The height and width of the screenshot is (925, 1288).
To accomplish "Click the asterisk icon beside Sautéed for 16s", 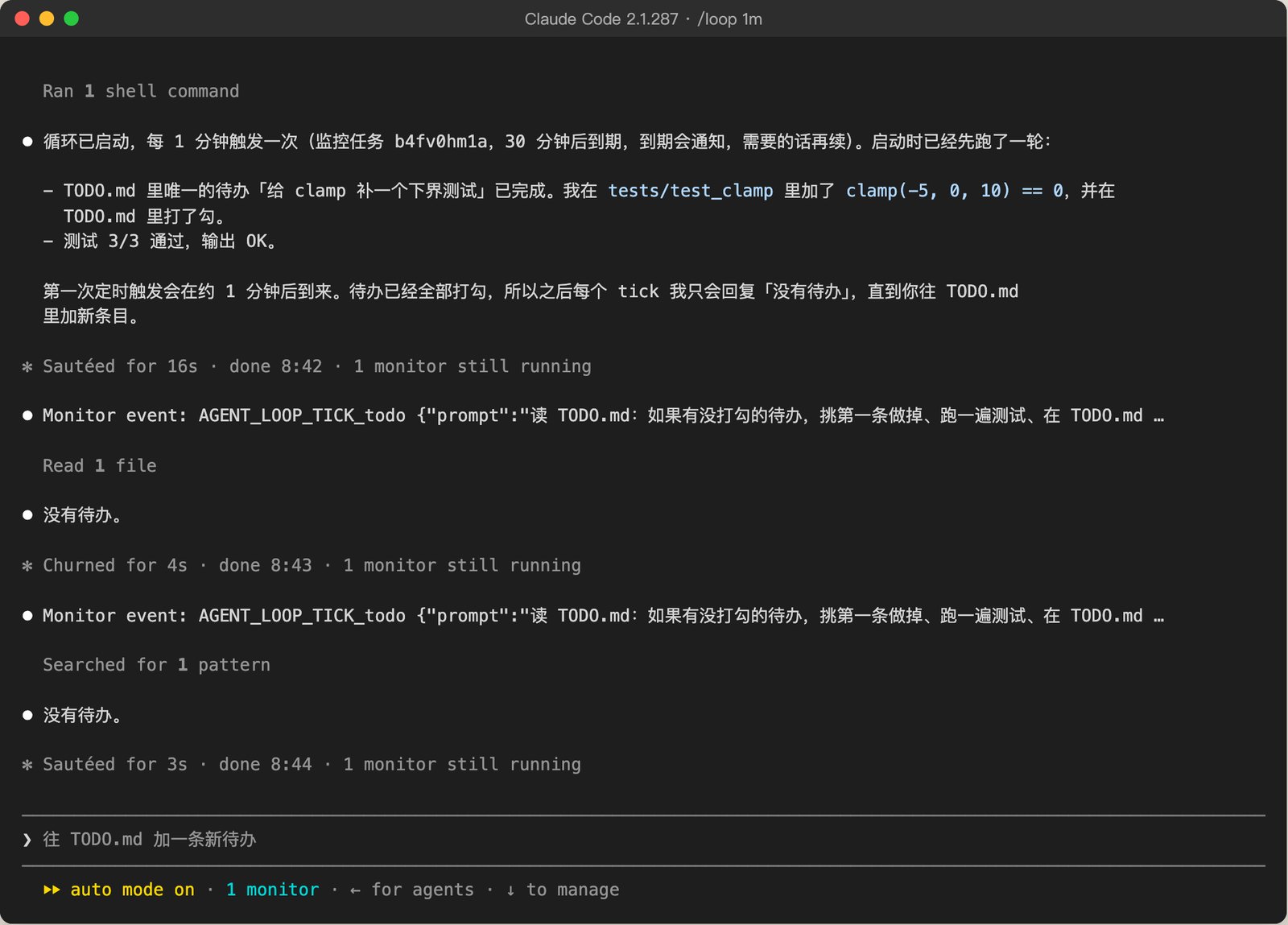I will (x=27, y=367).
